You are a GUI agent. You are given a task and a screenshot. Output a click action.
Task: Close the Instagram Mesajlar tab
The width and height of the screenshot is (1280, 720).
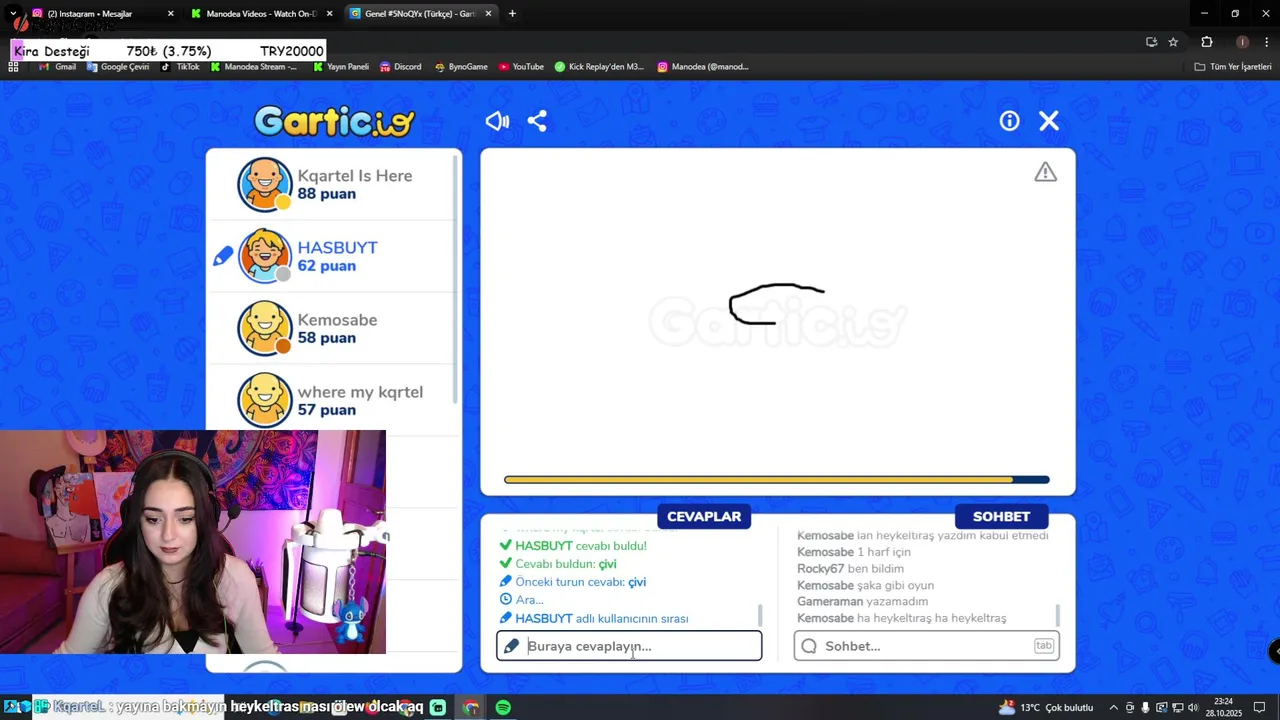[x=170, y=14]
